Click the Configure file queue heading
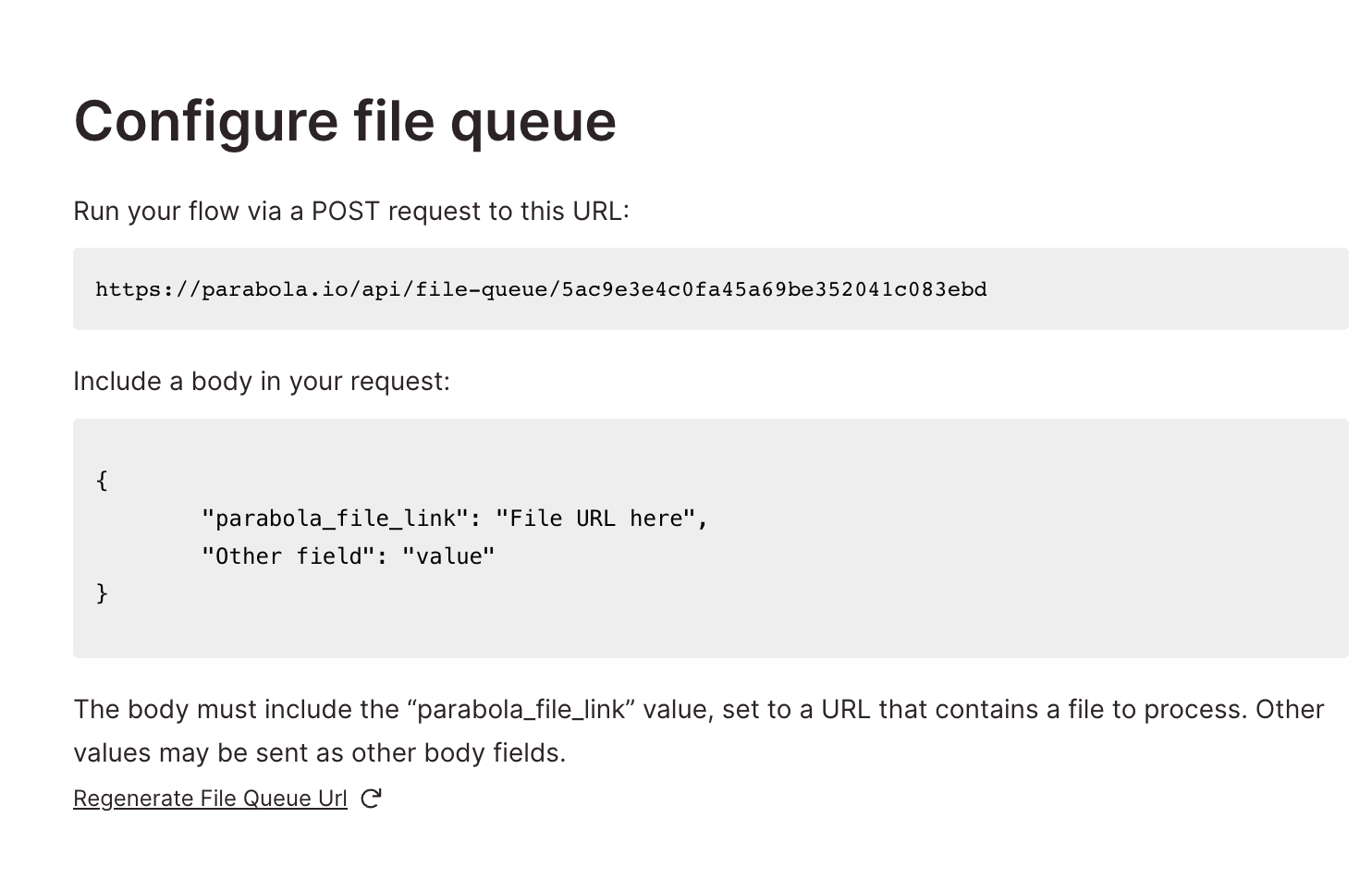1372x891 pixels. coord(345,120)
